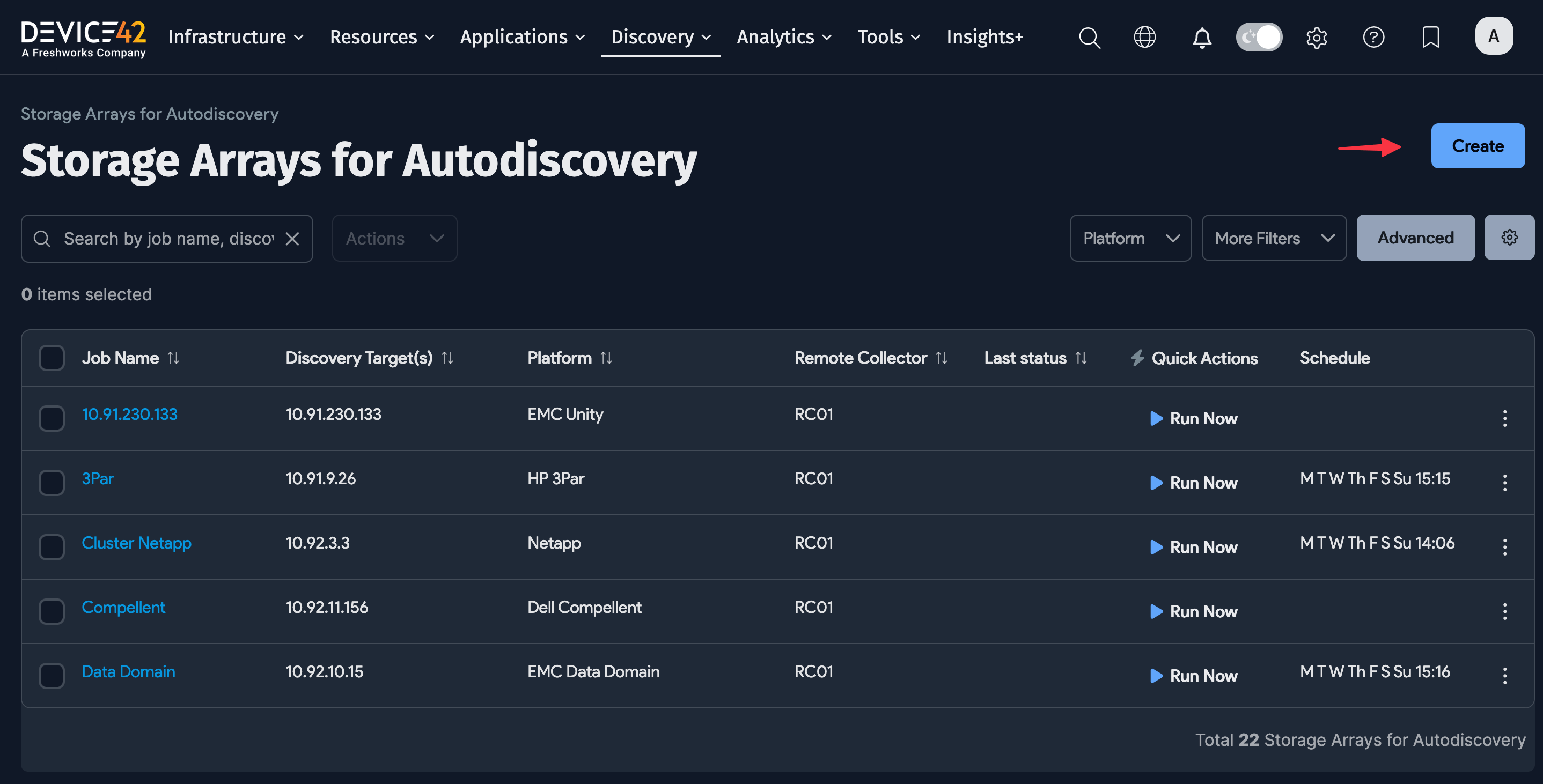Clear the search field with the X icon

[x=292, y=238]
